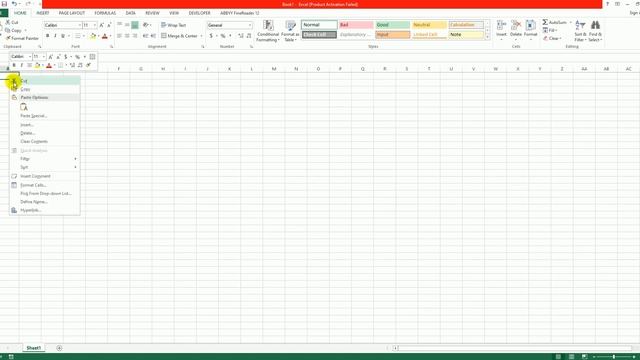Toggle mini toolbar Italic button

click(22, 65)
